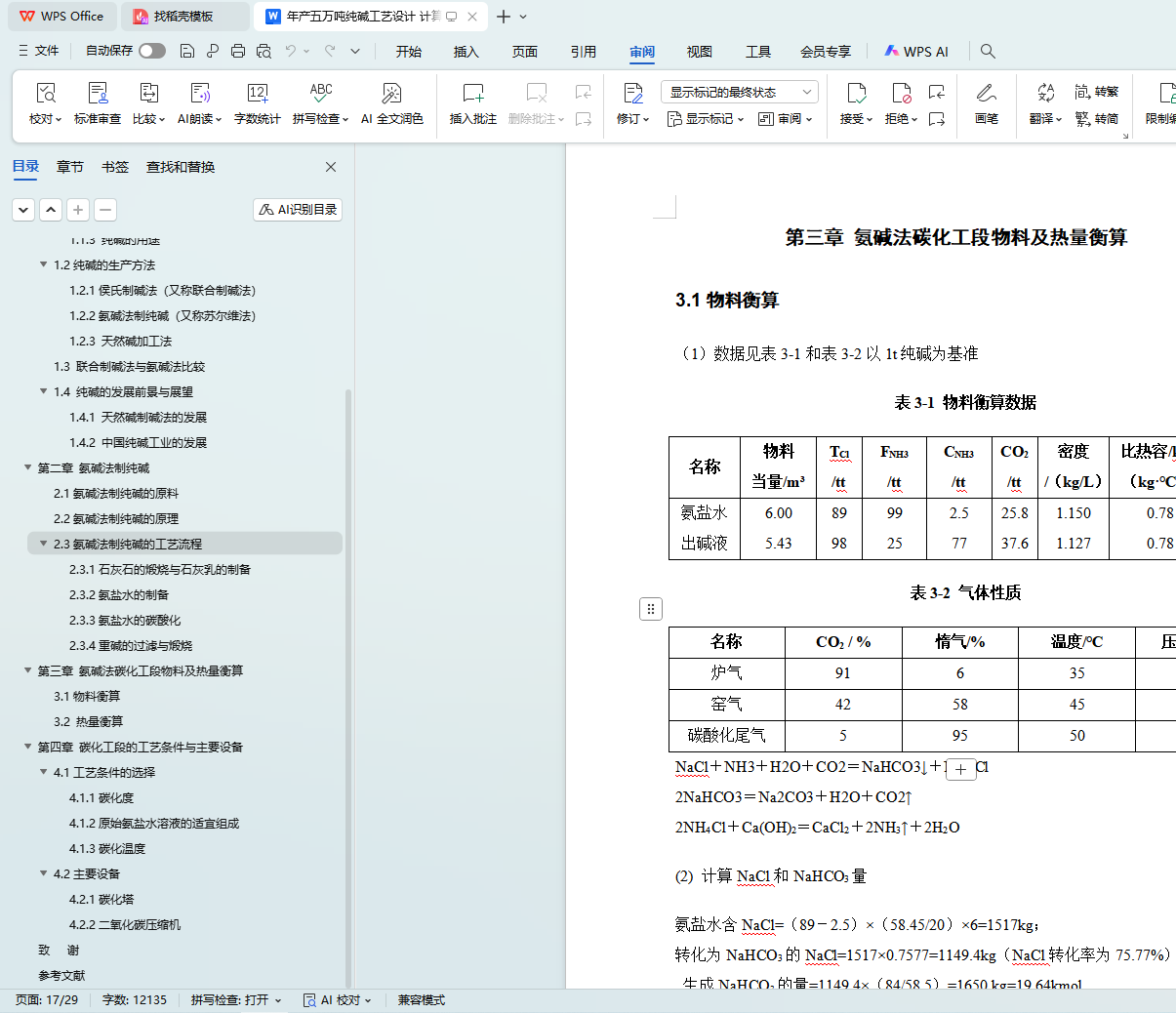
Task: Switch to the 视图 ribbon tab
Action: click(x=700, y=51)
